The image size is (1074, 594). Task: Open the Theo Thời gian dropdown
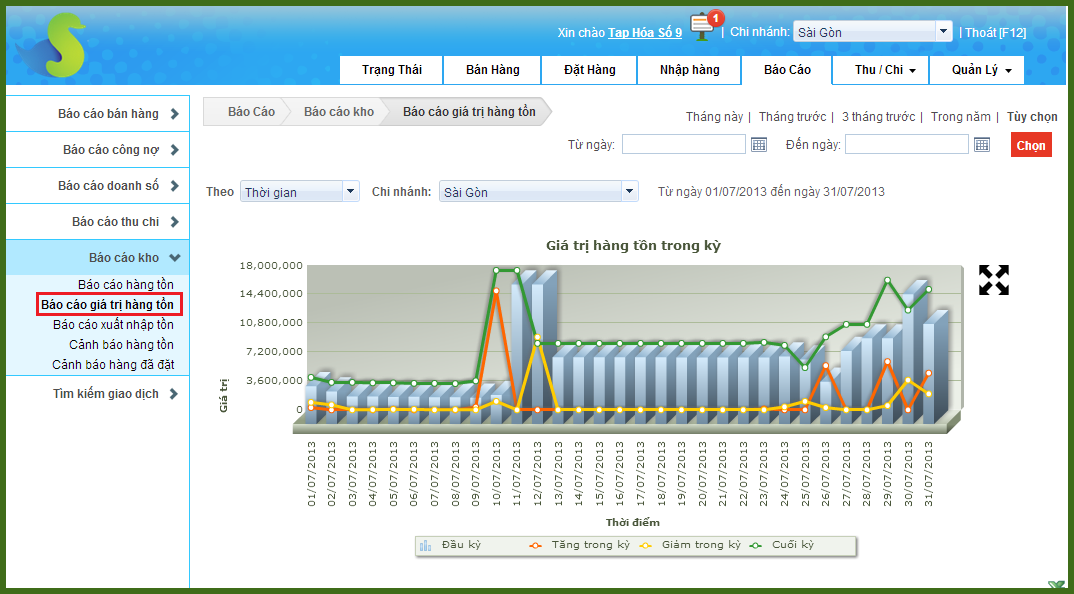tap(299, 192)
